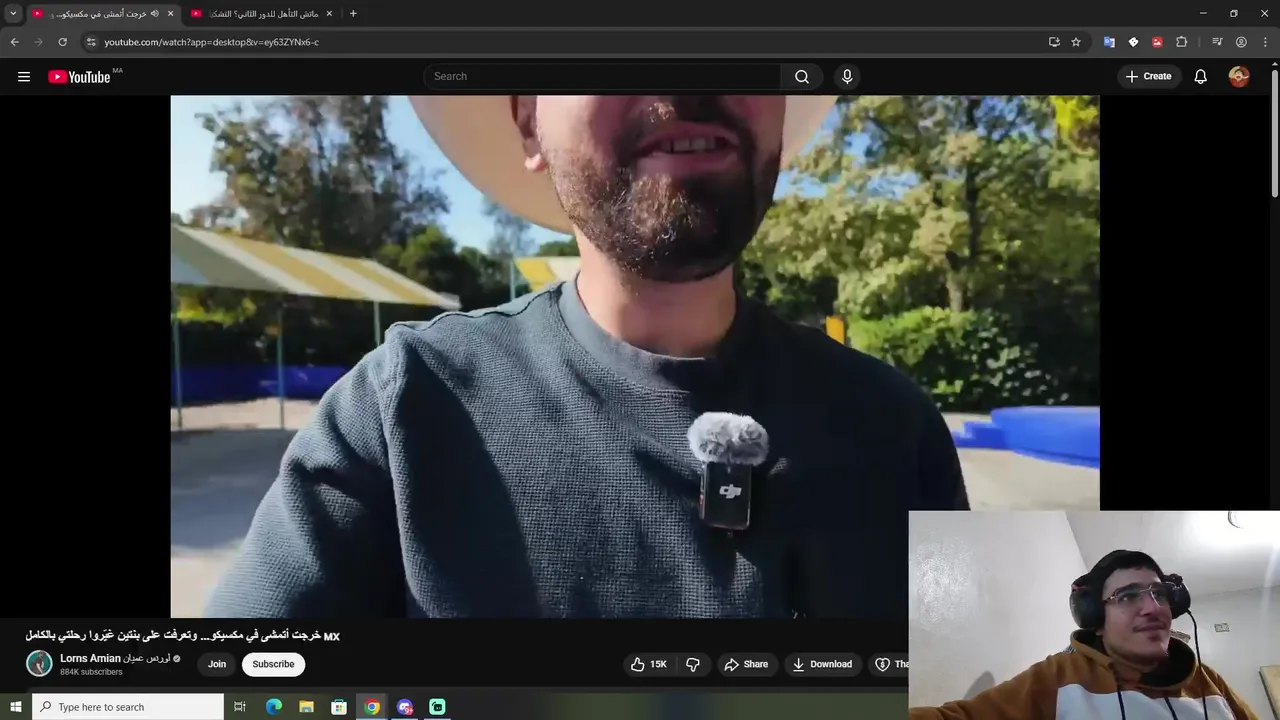The image size is (1280, 720).
Task: Install app icon in address bar
Action: coord(1054,42)
